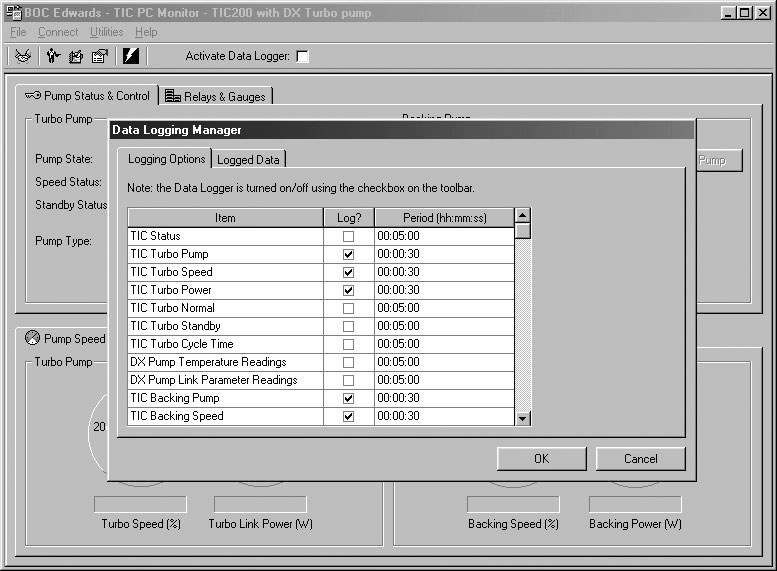Toggle TIC Turbo Power log checkbox
The height and width of the screenshot is (571, 777).
pyautogui.click(x=348, y=290)
